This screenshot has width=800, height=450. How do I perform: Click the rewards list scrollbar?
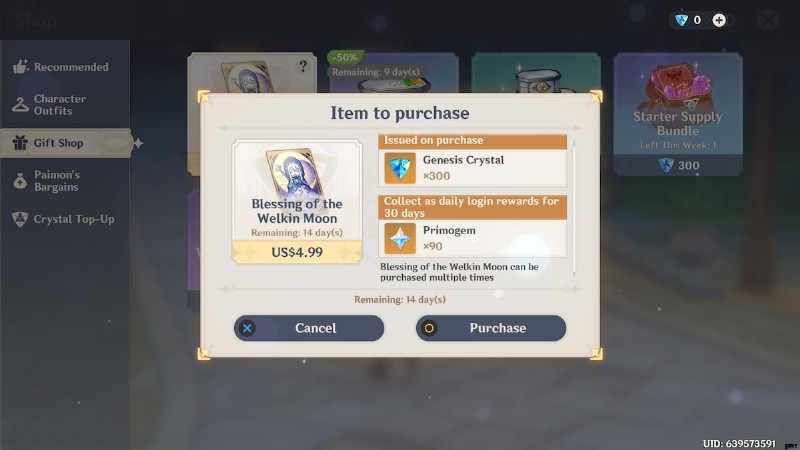(574, 208)
